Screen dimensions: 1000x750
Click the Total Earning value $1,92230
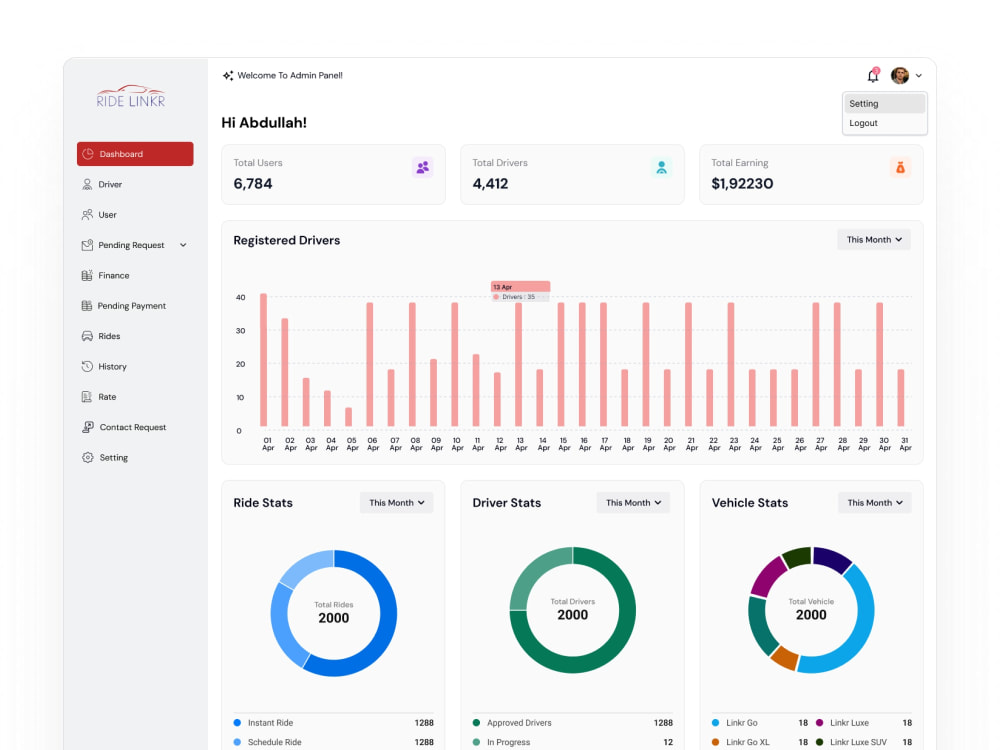point(742,184)
